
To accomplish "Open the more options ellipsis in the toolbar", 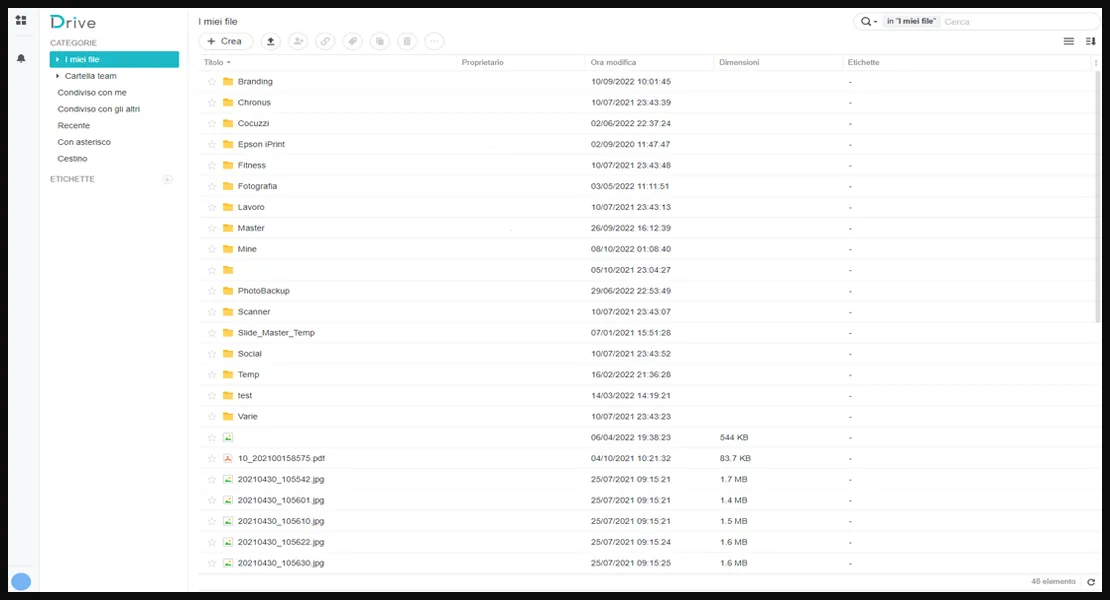I will [x=434, y=41].
